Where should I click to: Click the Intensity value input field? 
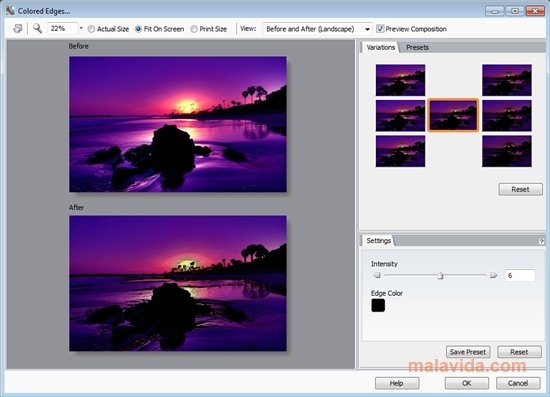point(520,275)
